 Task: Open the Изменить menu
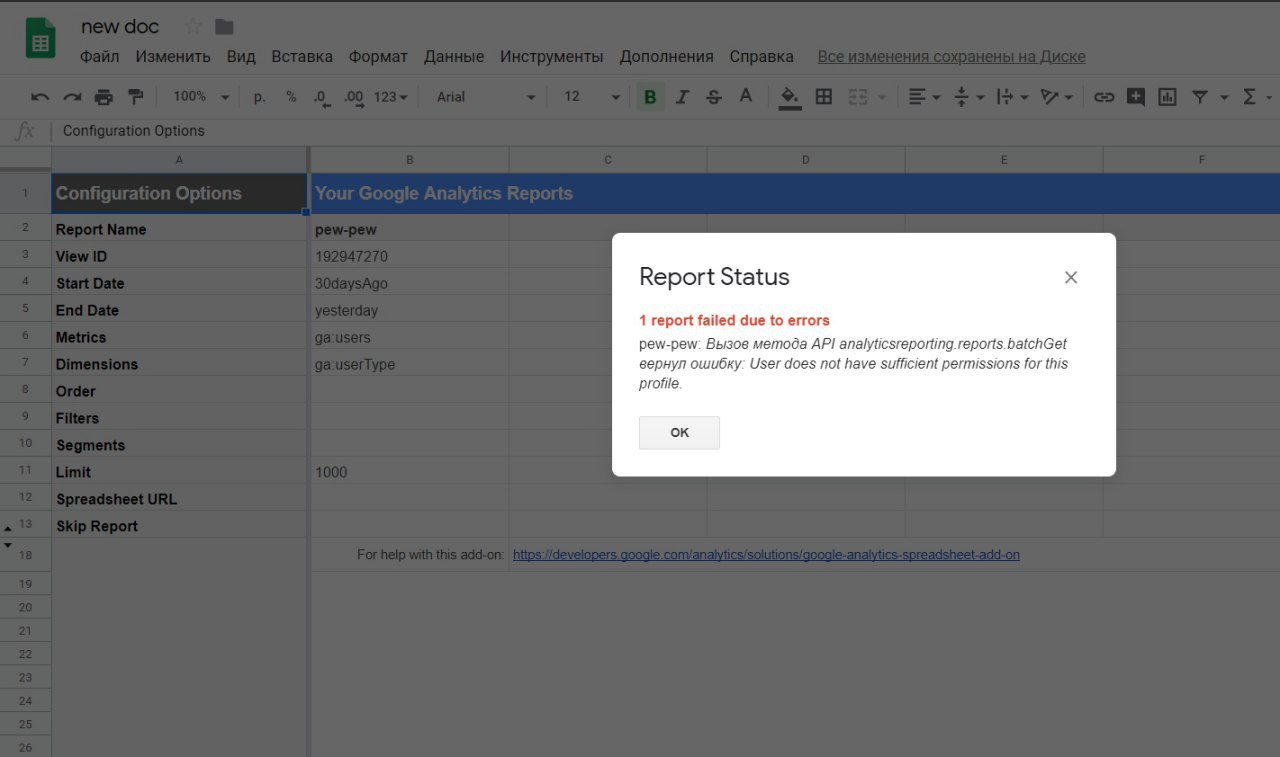click(x=173, y=57)
